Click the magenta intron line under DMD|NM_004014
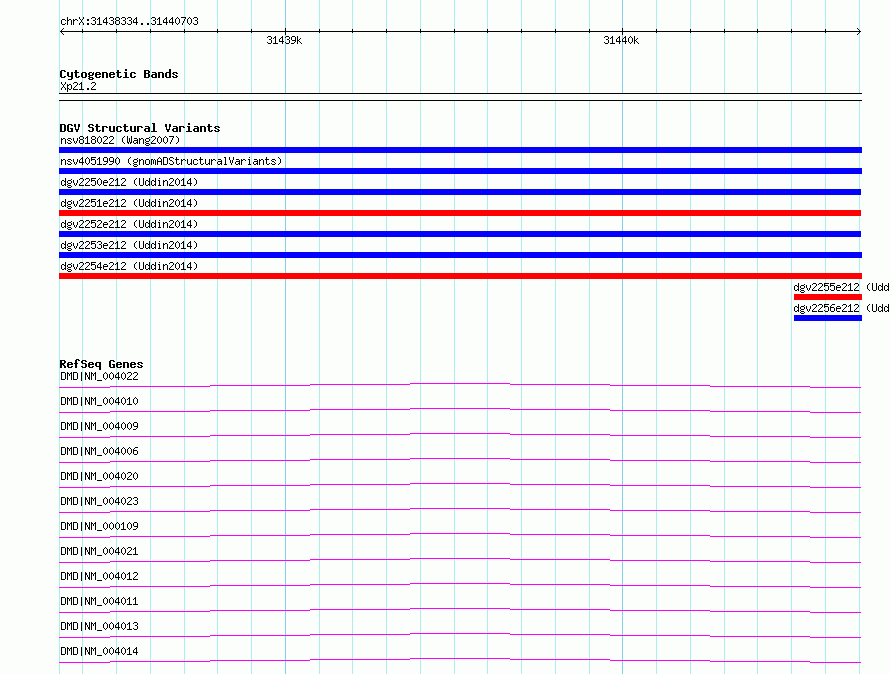 point(460,659)
